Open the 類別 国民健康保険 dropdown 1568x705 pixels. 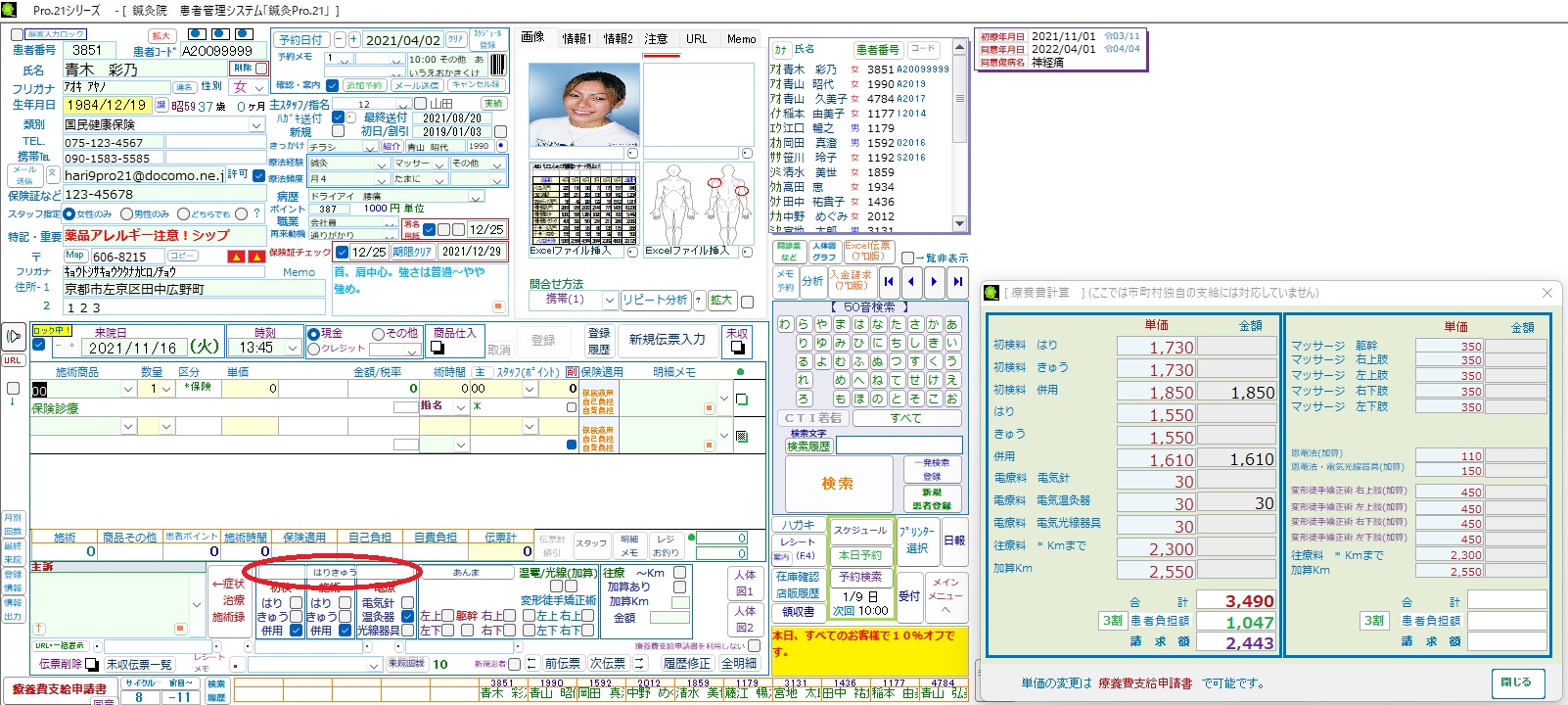256,125
